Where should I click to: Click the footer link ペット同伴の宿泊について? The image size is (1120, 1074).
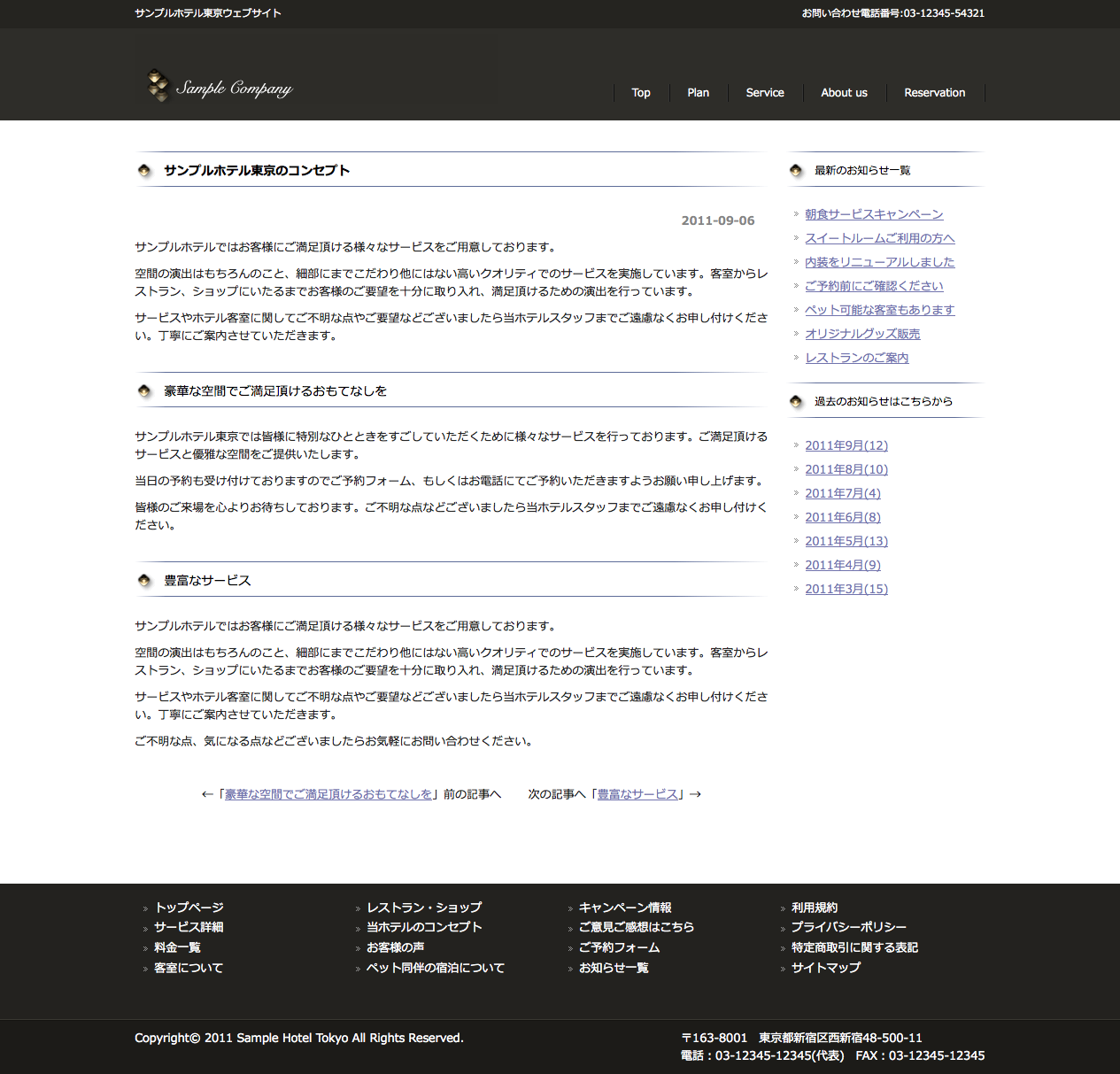[436, 968]
